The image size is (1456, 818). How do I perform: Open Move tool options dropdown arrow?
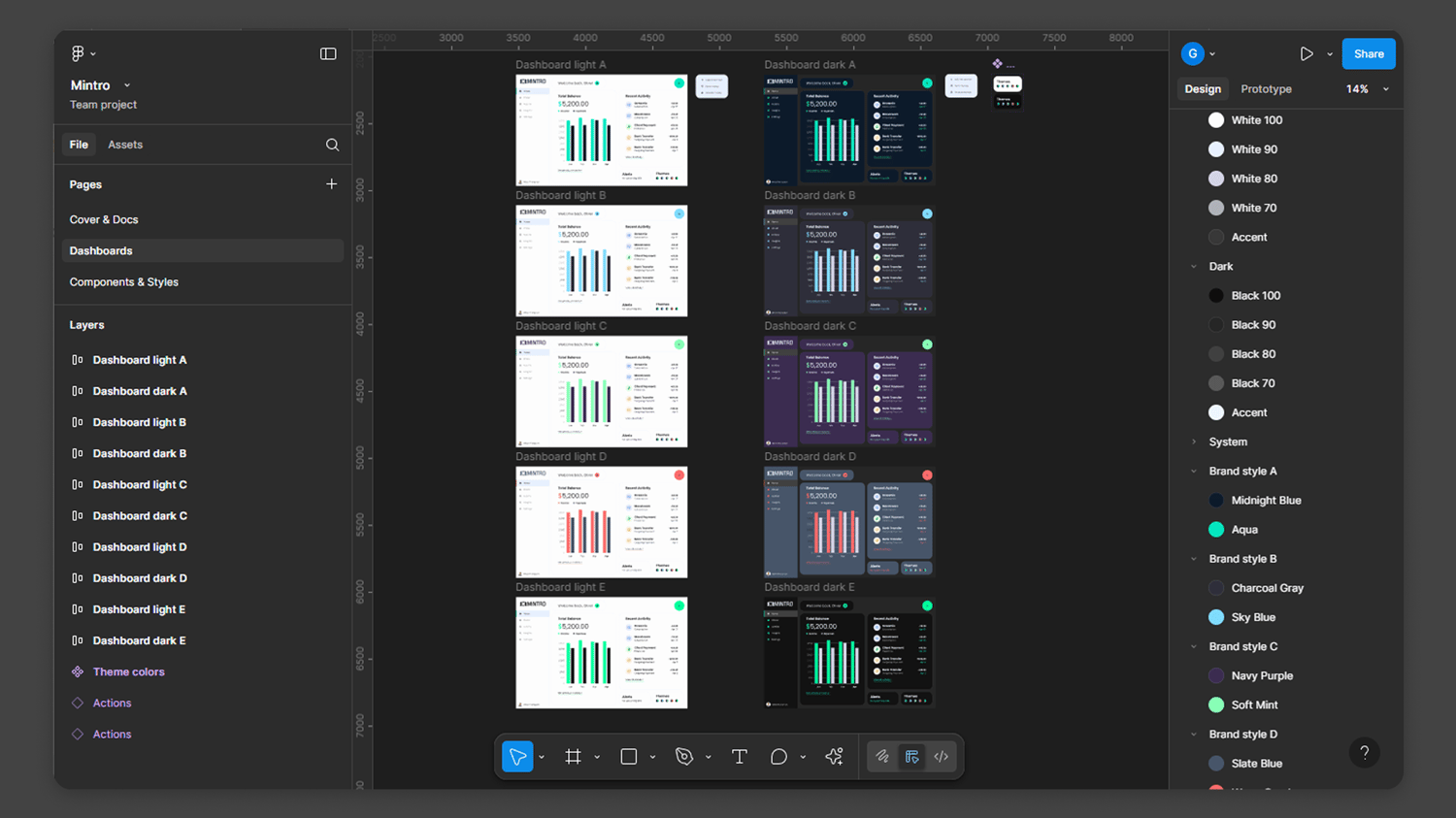tap(542, 757)
